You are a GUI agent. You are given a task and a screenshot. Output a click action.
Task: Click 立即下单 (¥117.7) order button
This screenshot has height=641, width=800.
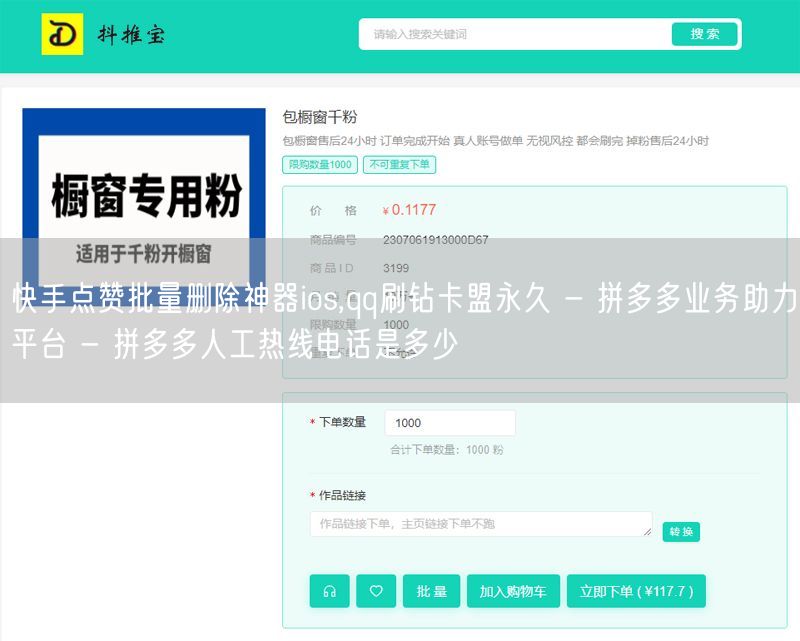[x=636, y=591]
